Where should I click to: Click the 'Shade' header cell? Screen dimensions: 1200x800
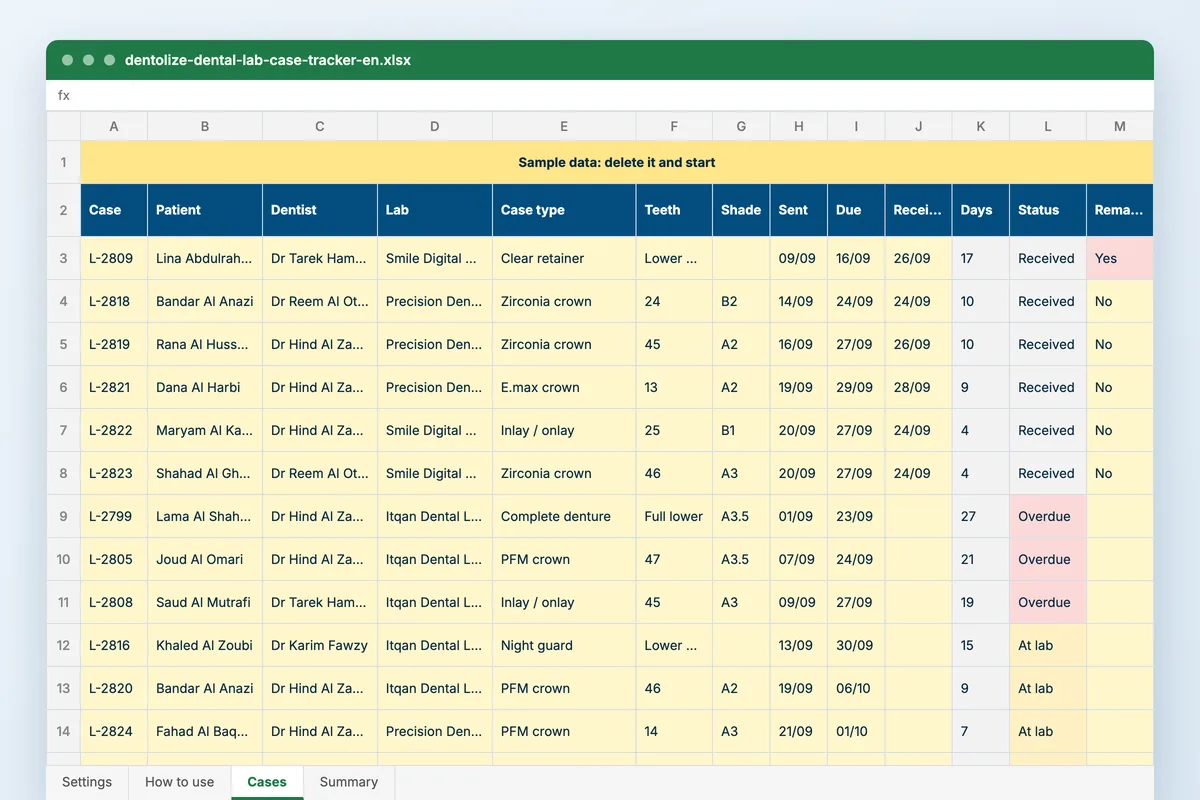coord(741,210)
